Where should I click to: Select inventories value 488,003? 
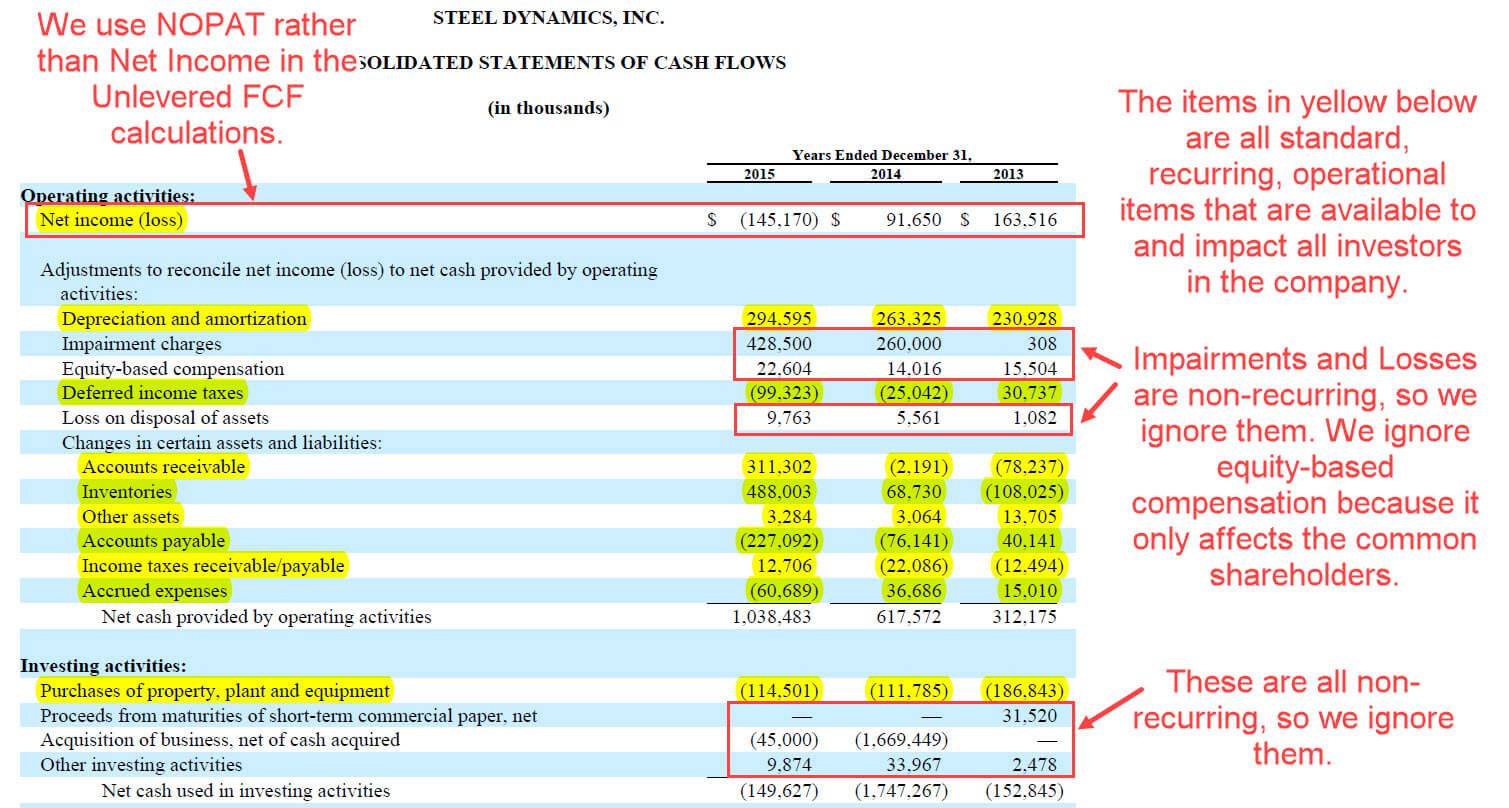click(780, 492)
